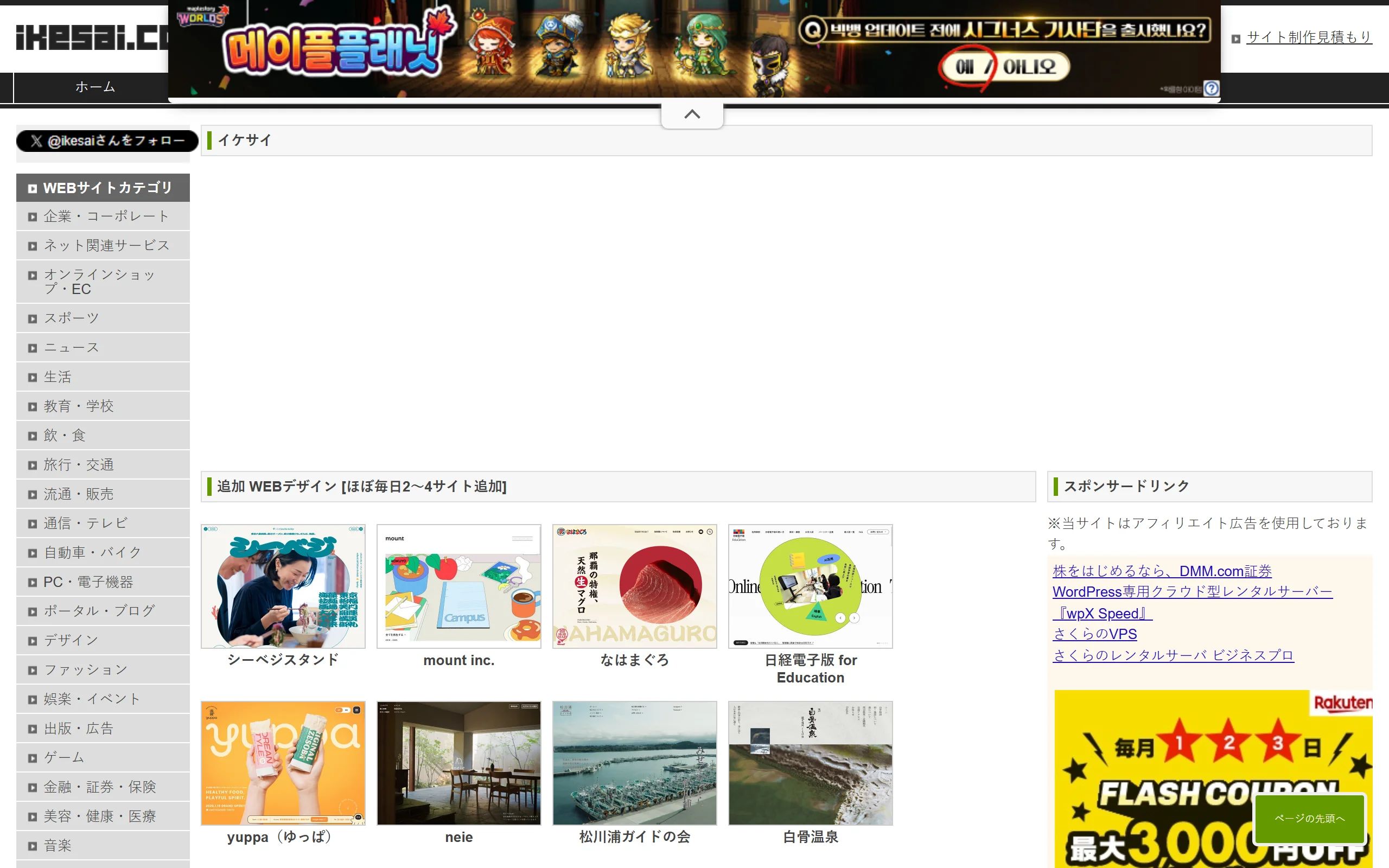Open 白骨温泉 site thumbnail
This screenshot has width=1389, height=868.
[x=811, y=763]
